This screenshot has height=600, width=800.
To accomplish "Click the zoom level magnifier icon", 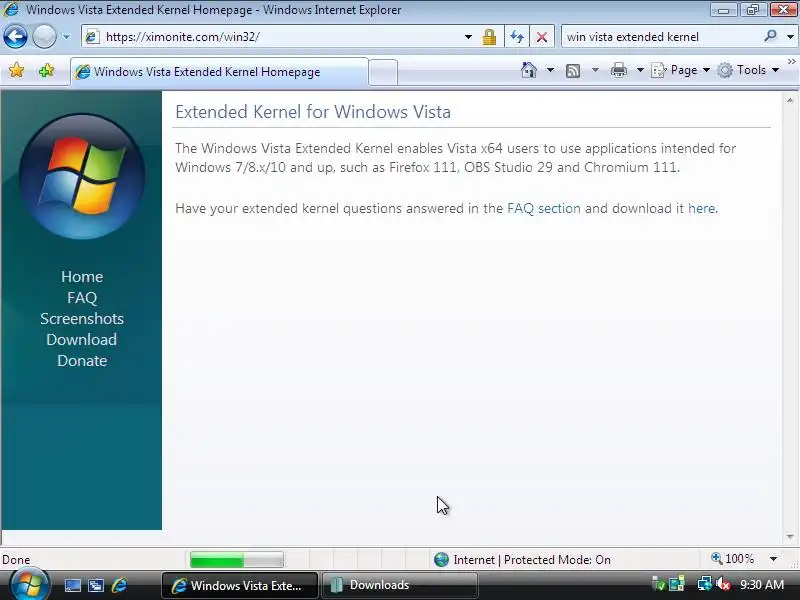I will tap(717, 559).
